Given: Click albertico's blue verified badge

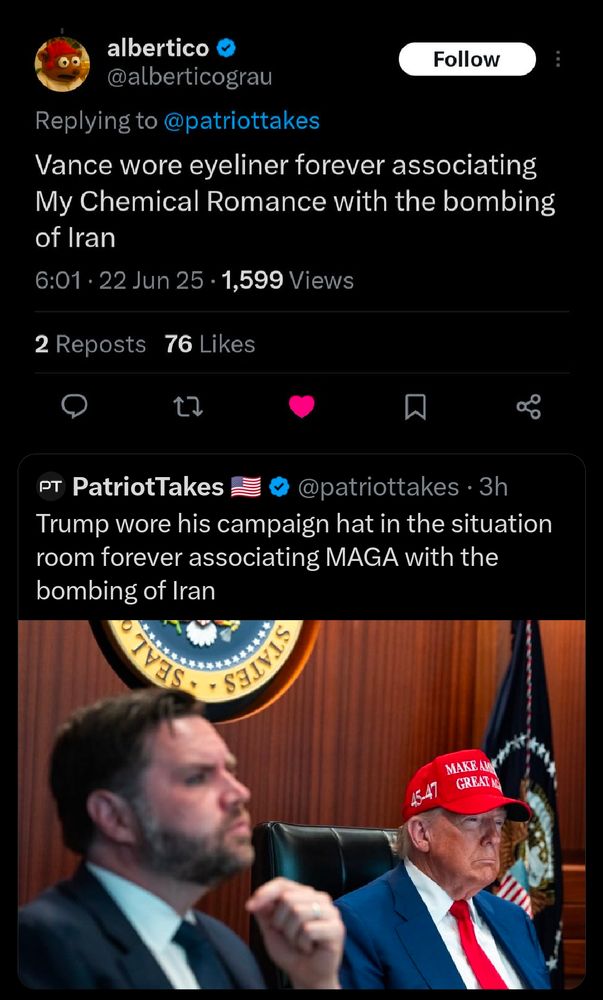Looking at the screenshot, I should point(228,48).
